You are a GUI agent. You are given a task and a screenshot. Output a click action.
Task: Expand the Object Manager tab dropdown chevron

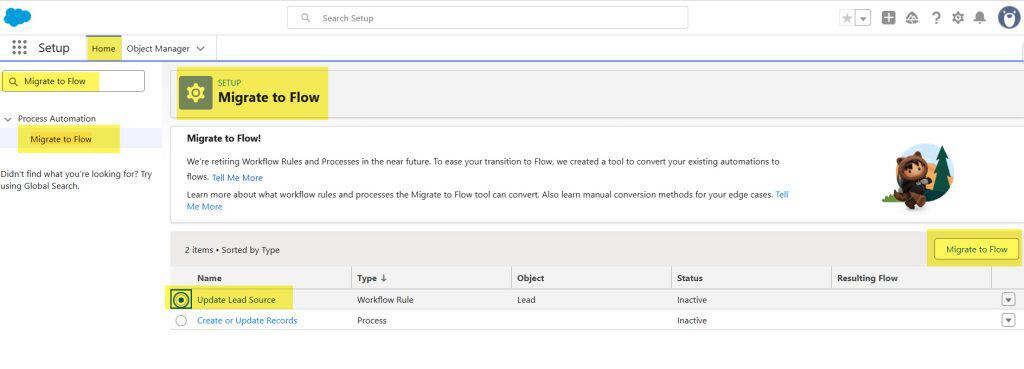[200, 49]
